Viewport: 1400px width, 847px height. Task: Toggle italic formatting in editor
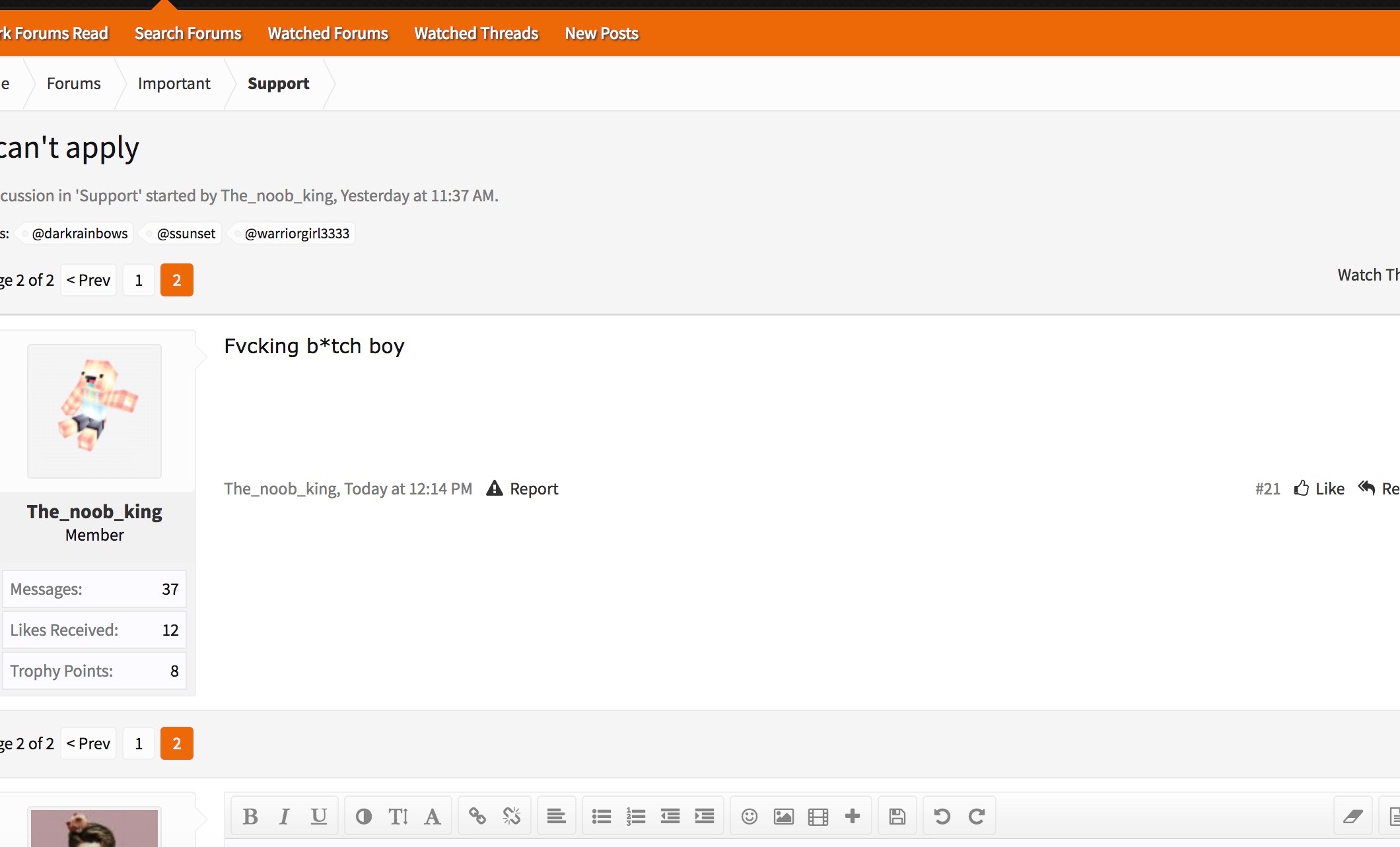coord(284,817)
